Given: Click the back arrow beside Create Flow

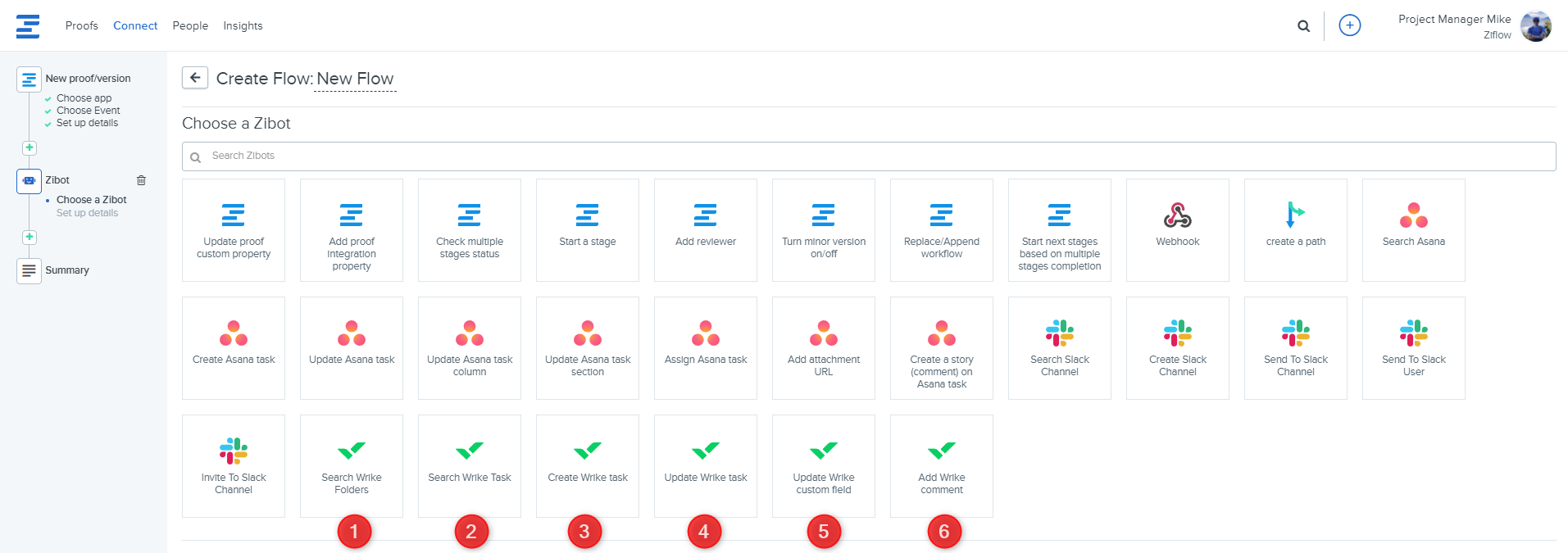Looking at the screenshot, I should click(195, 78).
